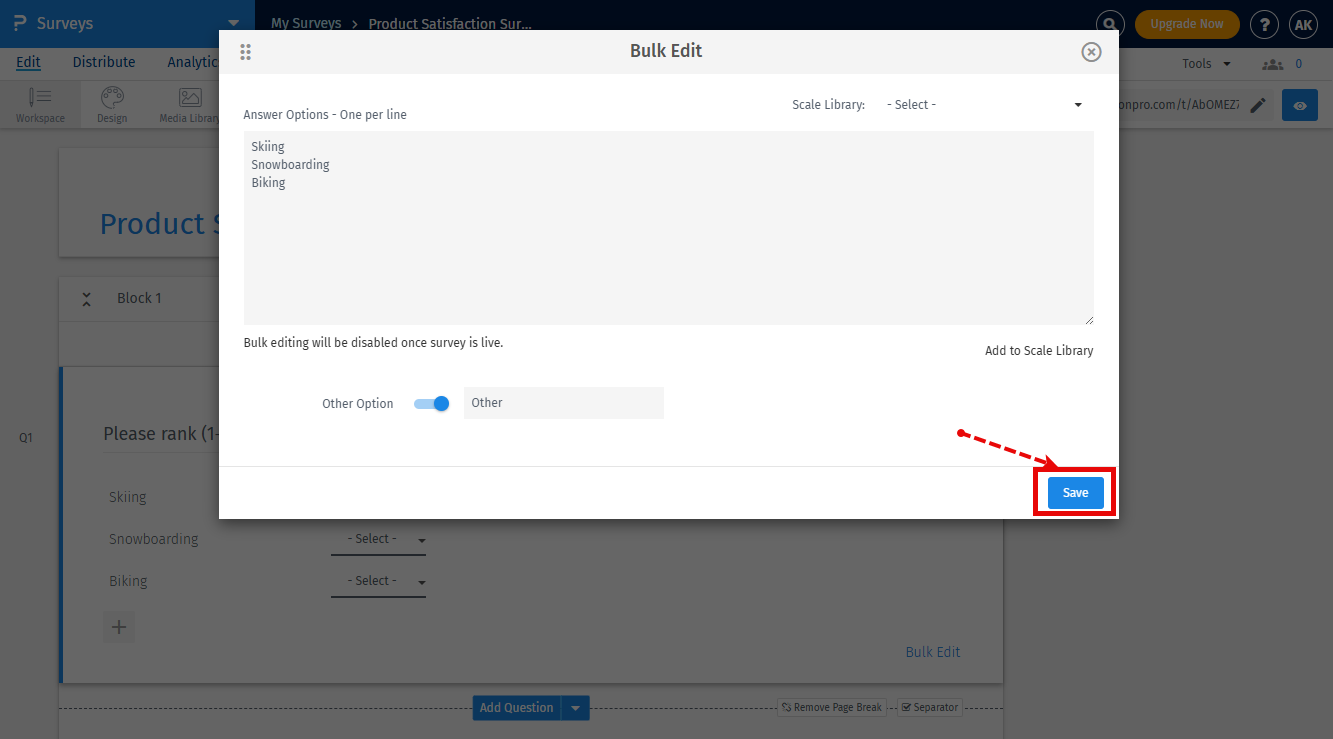
Task: Click the collaborators people icon near Tools
Action: pos(1272,63)
